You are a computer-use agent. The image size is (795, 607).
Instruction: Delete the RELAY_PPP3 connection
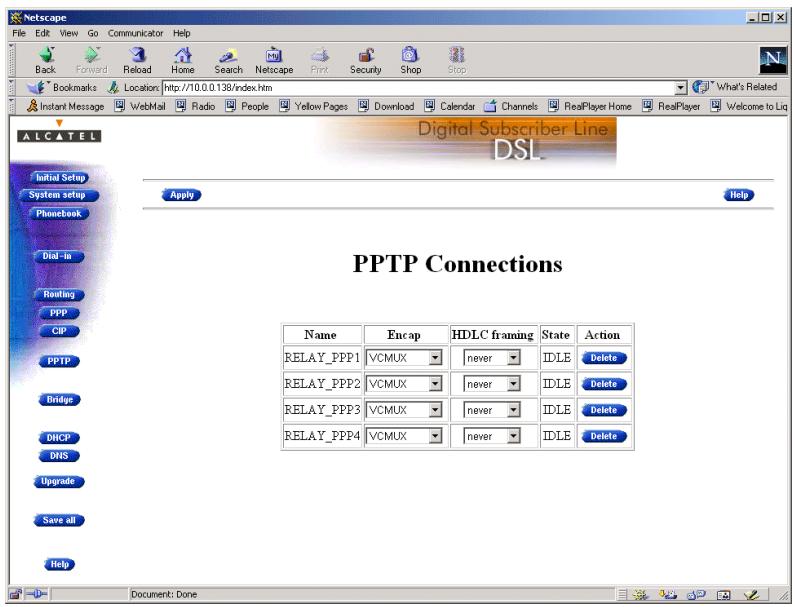[x=604, y=410]
